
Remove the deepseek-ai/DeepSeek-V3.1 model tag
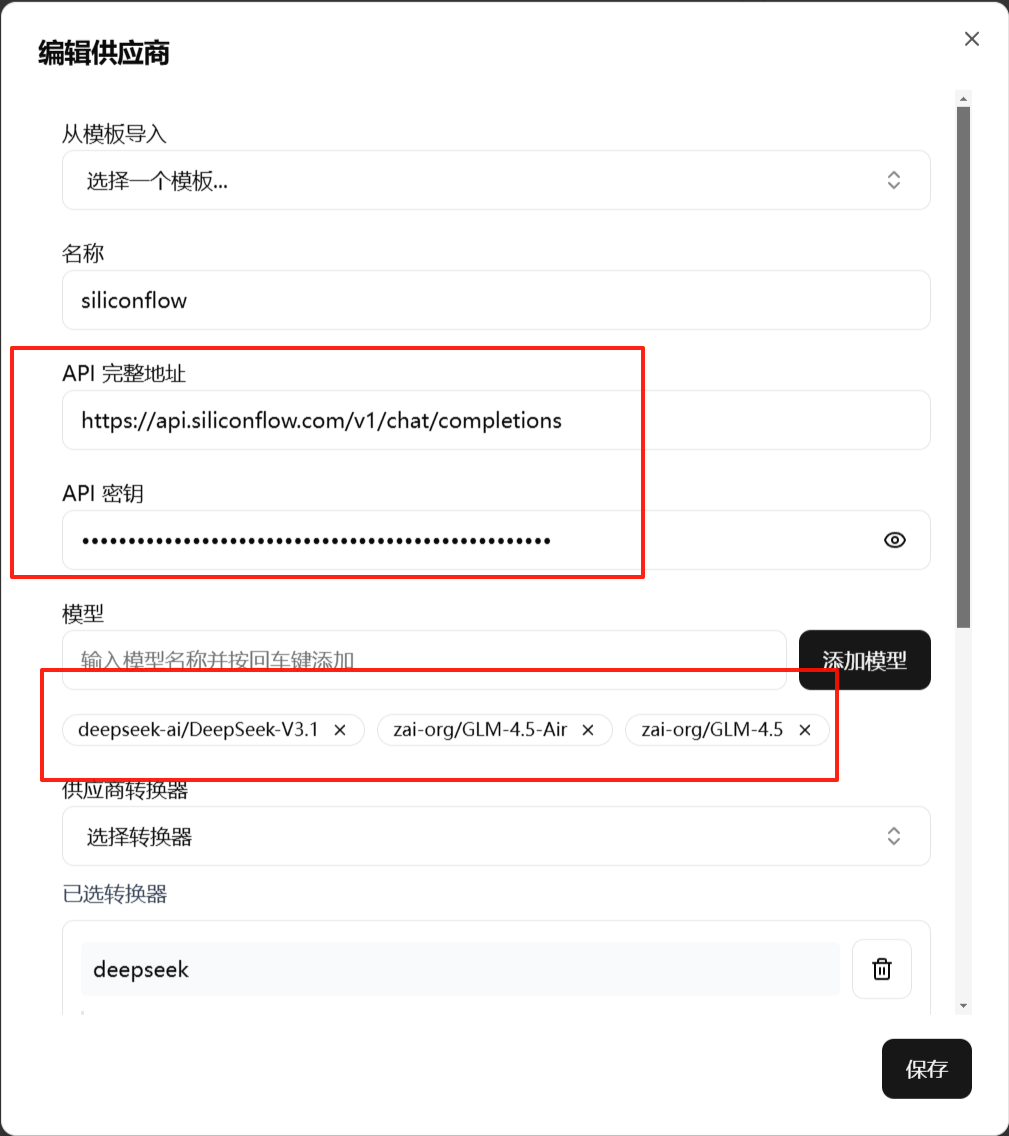click(340, 730)
